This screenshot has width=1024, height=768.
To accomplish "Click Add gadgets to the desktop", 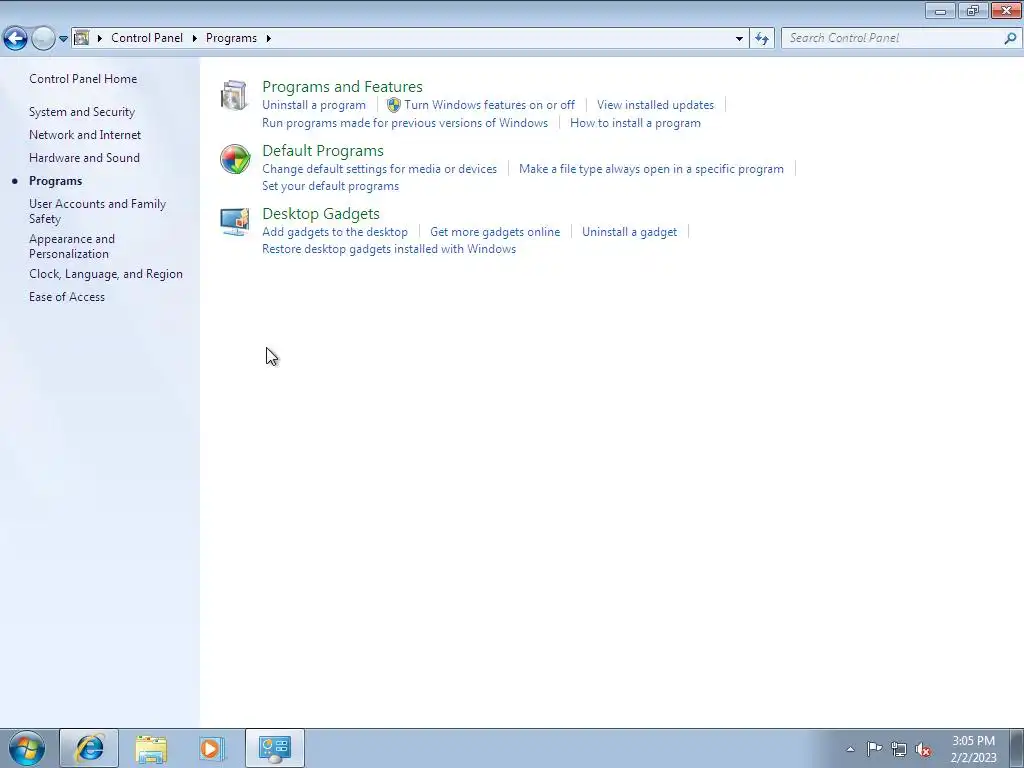I will point(334,232).
